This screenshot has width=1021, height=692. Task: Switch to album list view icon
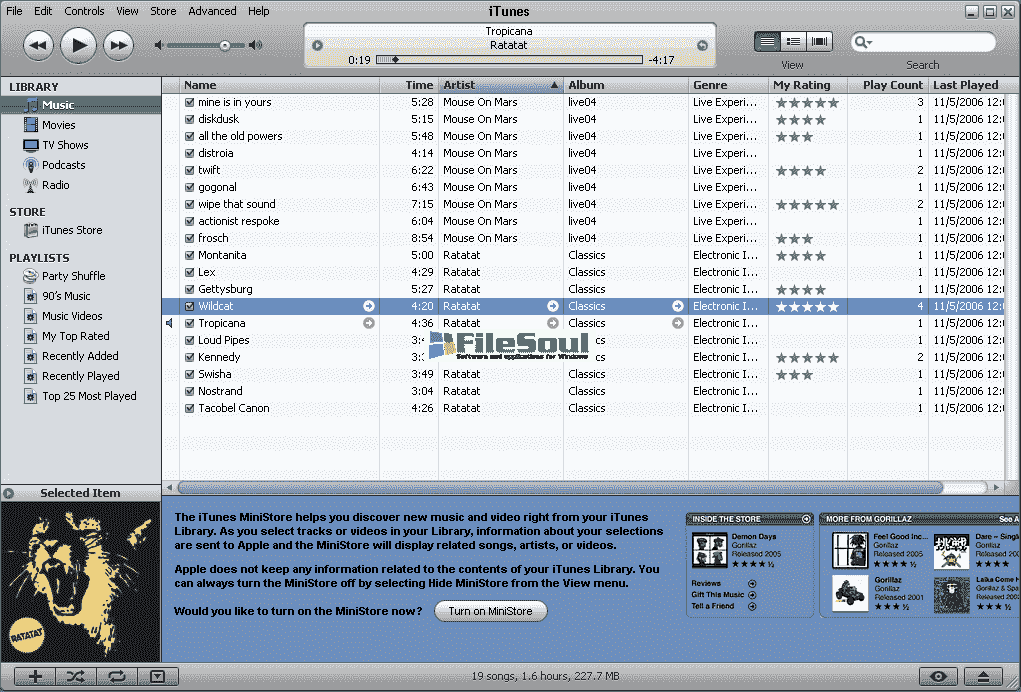coord(793,40)
